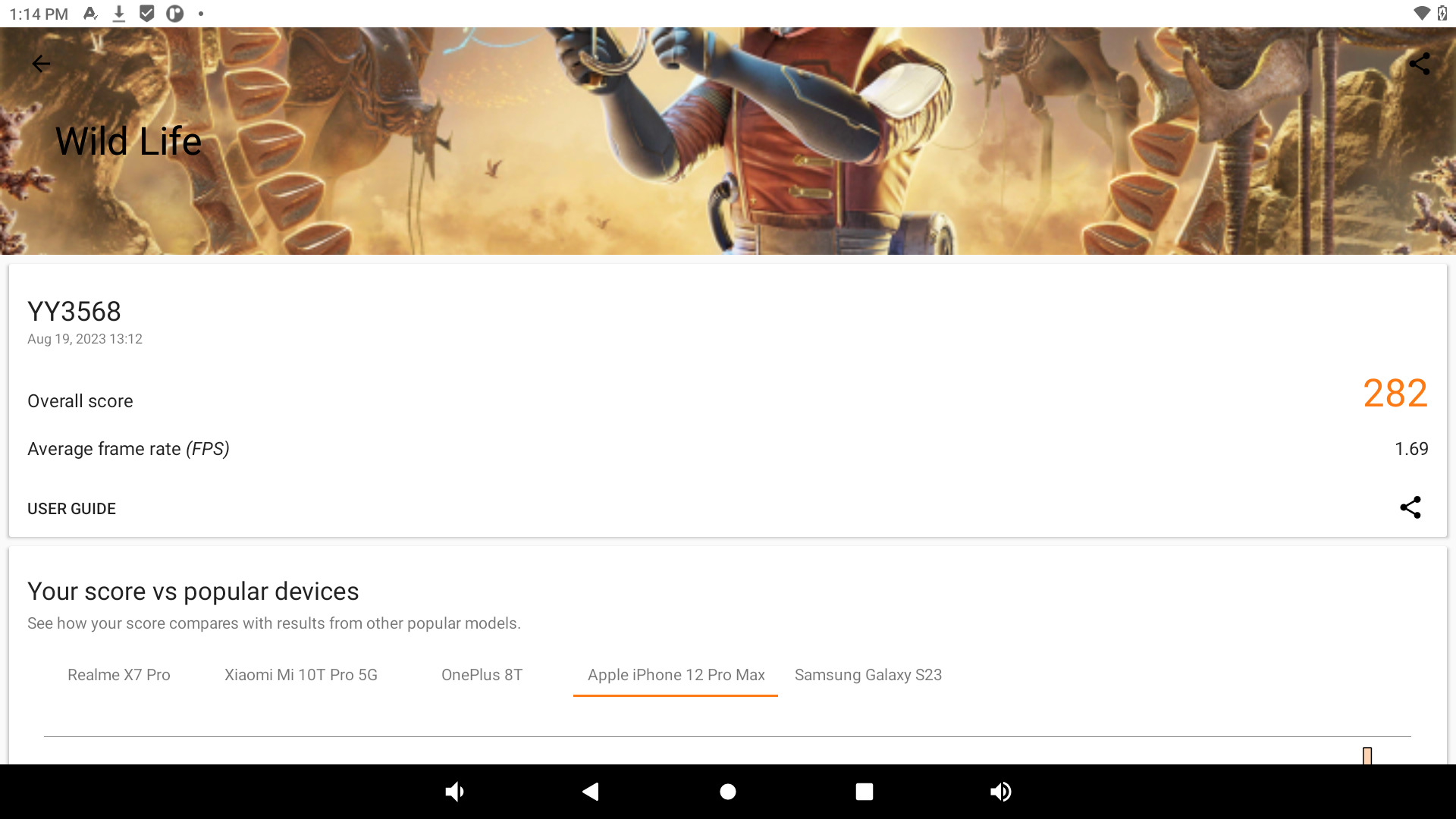
Task: Tap the share icon in the header banner
Action: click(x=1419, y=64)
